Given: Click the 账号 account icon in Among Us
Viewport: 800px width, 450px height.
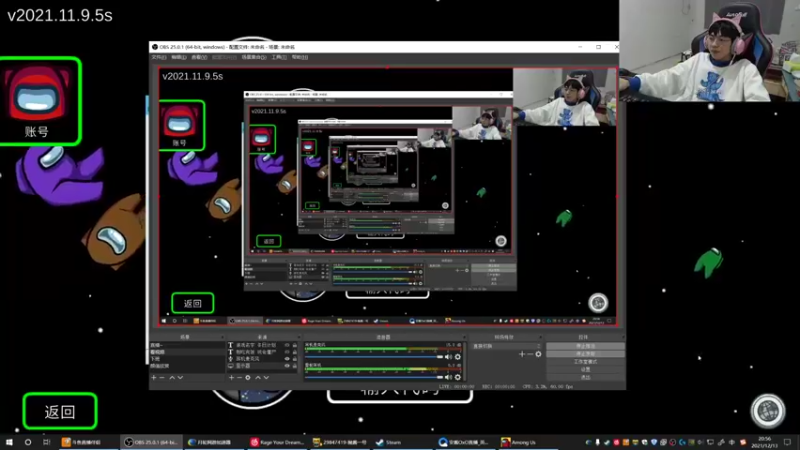Looking at the screenshot, I should point(39,101).
